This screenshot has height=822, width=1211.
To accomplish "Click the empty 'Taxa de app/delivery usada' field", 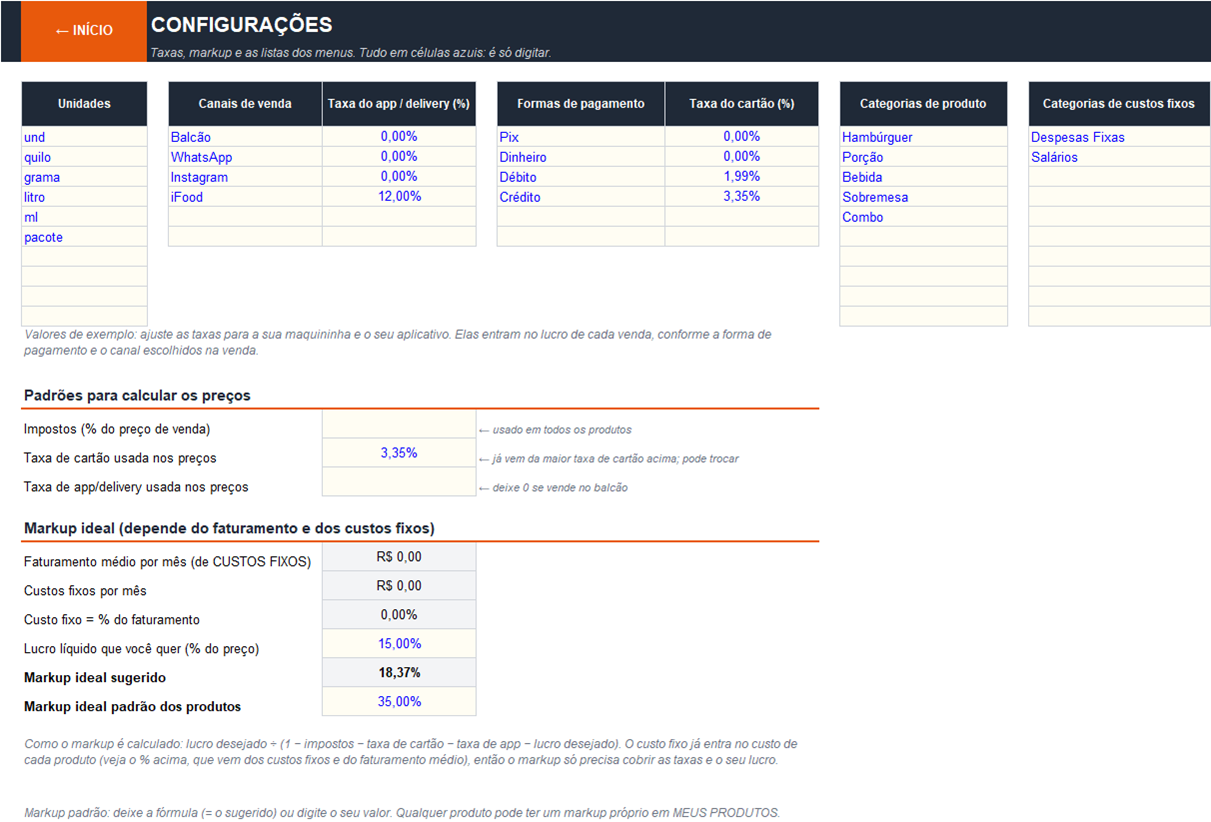I will tap(399, 482).
